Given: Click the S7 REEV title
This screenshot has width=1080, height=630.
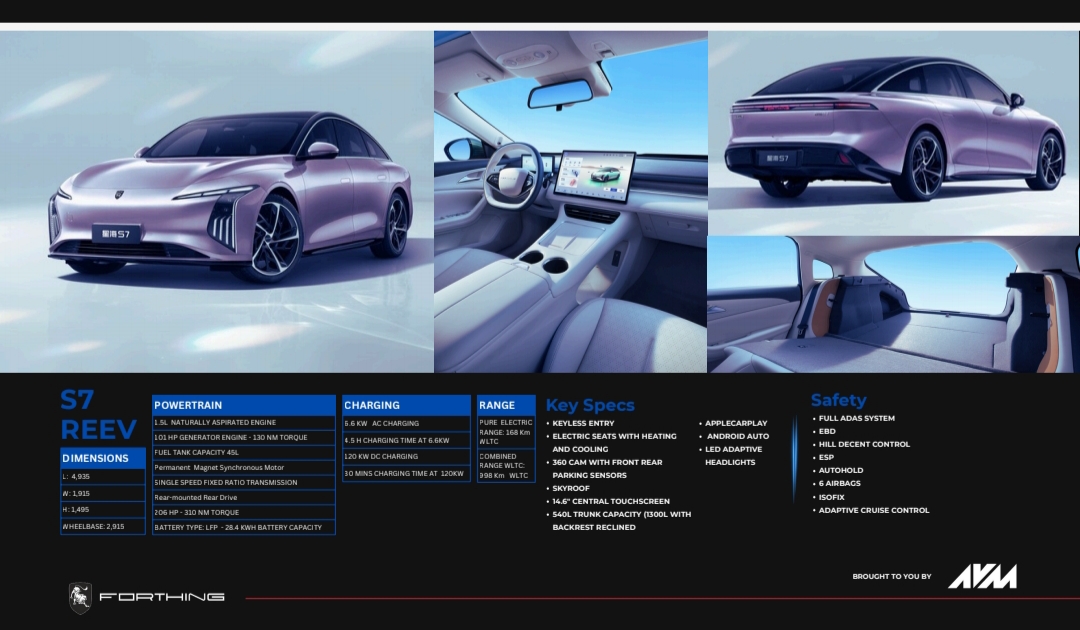Looking at the screenshot, I should coord(97,415).
